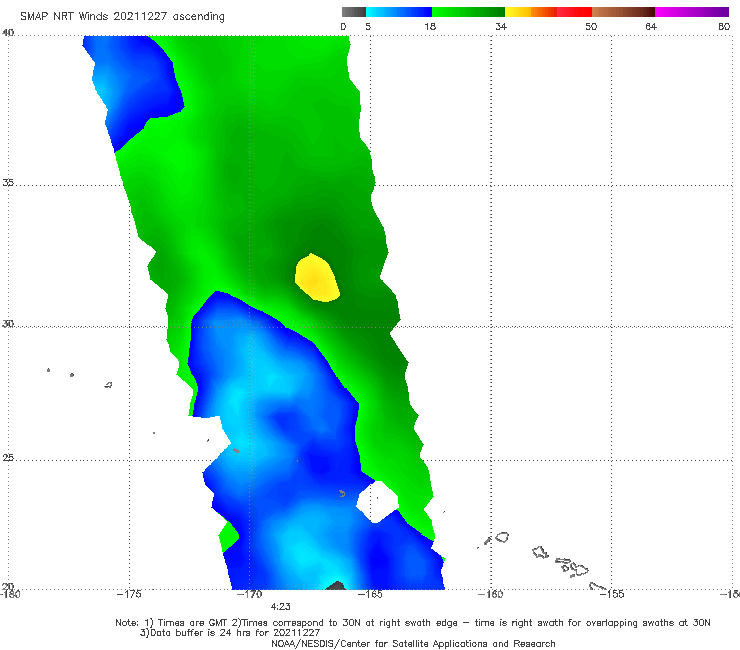Screen dimensions: 740x650
Task: Click the longitude label -175
Action: 129,594
